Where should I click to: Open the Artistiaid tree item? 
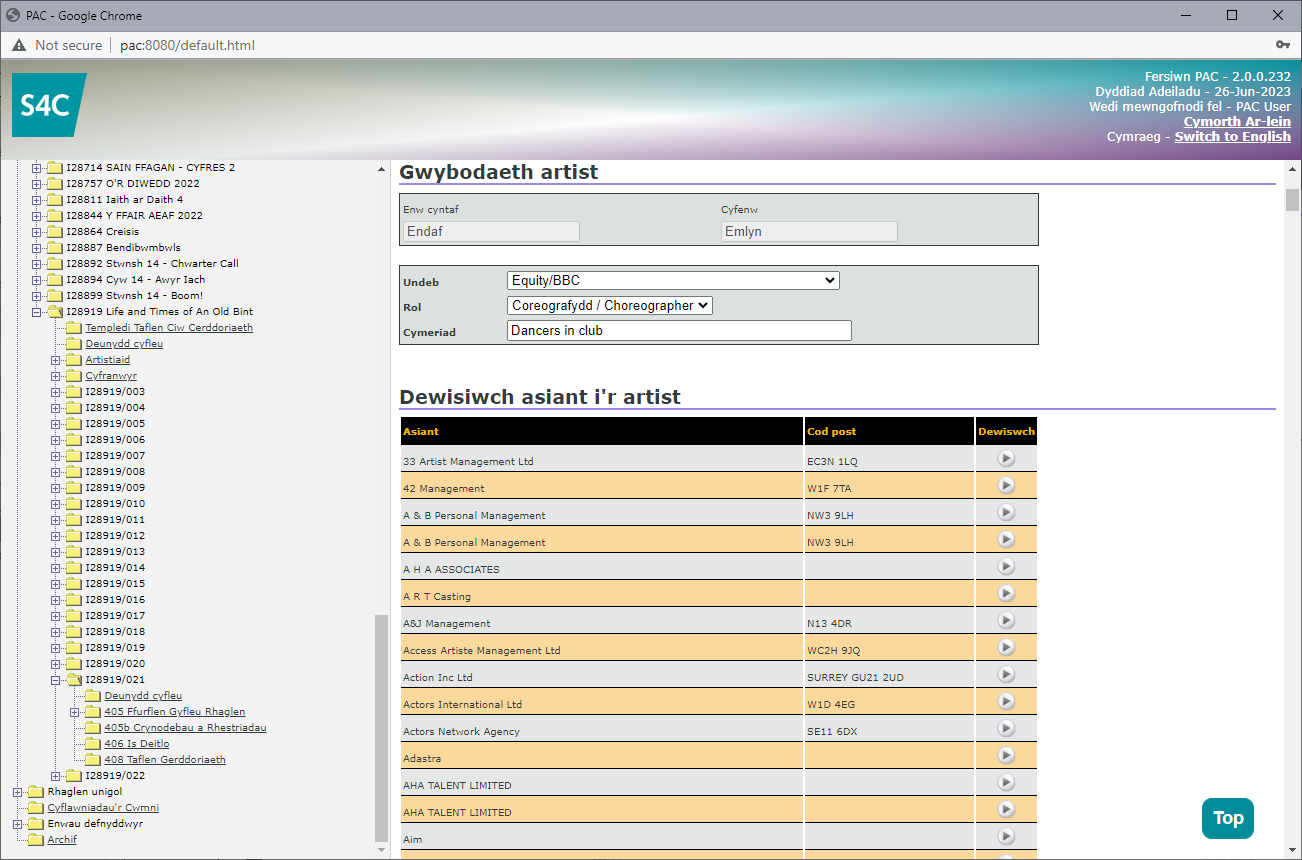click(107, 360)
